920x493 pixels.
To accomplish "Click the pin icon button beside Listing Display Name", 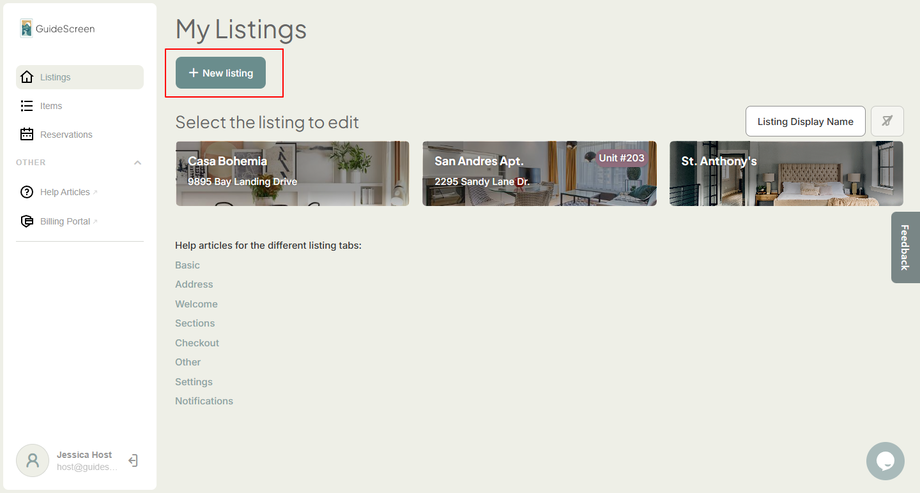I will [x=887, y=121].
